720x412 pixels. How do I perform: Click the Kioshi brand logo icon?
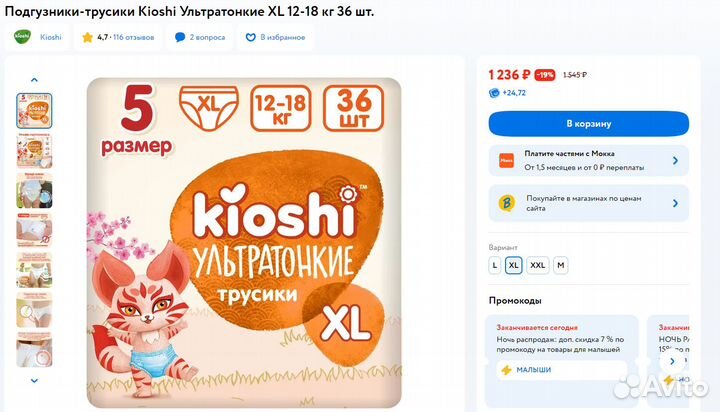click(x=22, y=37)
